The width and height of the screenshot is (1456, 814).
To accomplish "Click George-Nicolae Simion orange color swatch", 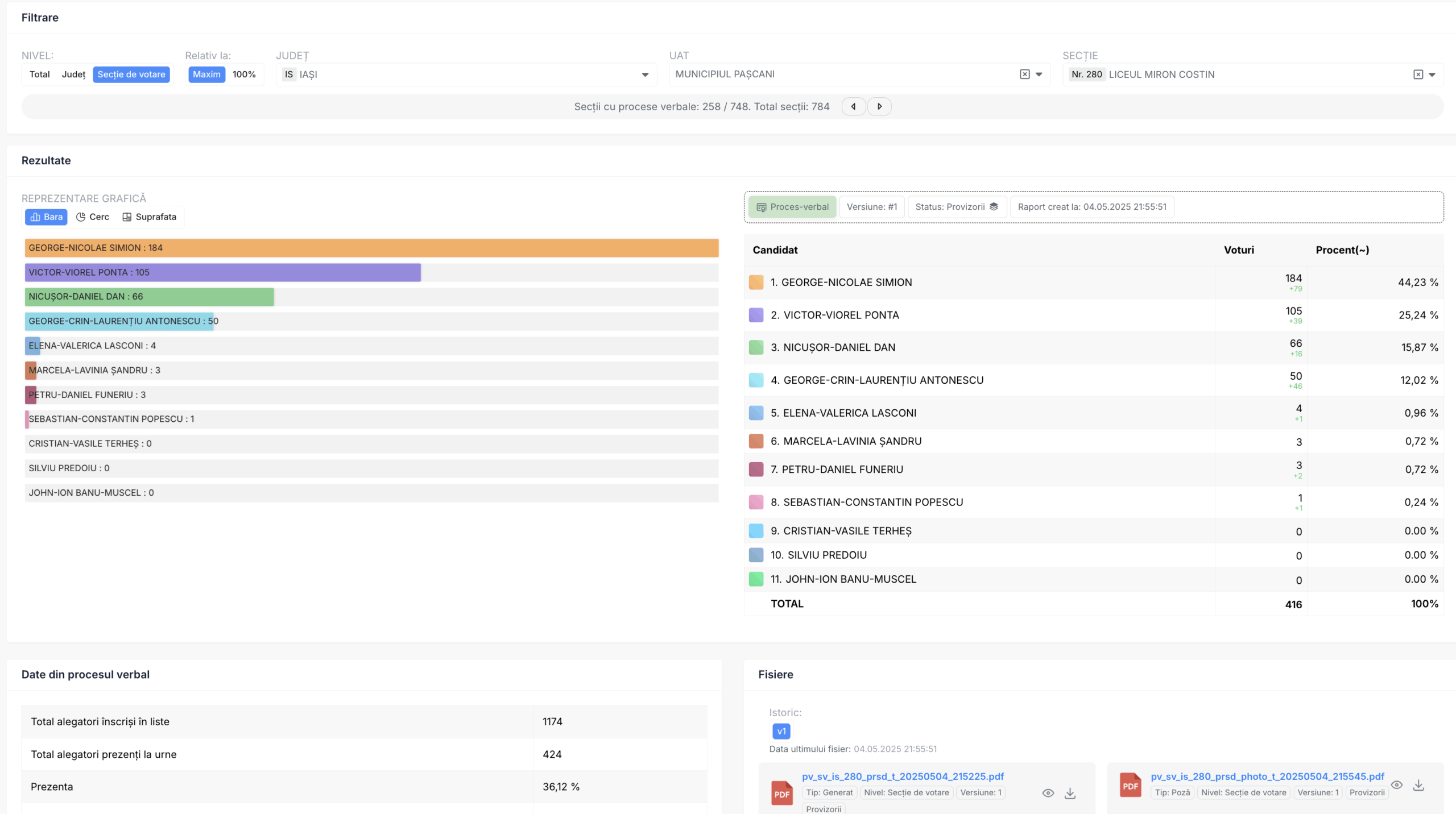I will 756,283.
